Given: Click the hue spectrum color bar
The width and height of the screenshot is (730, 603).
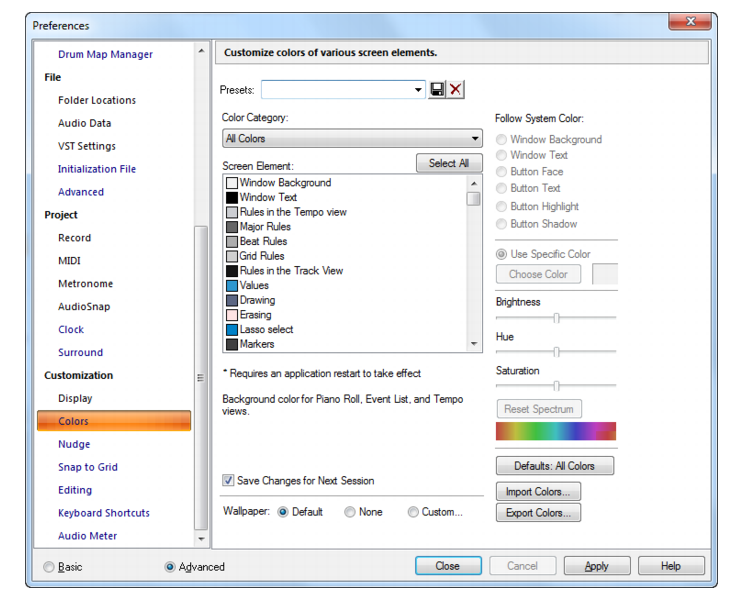Looking at the screenshot, I should [x=556, y=431].
